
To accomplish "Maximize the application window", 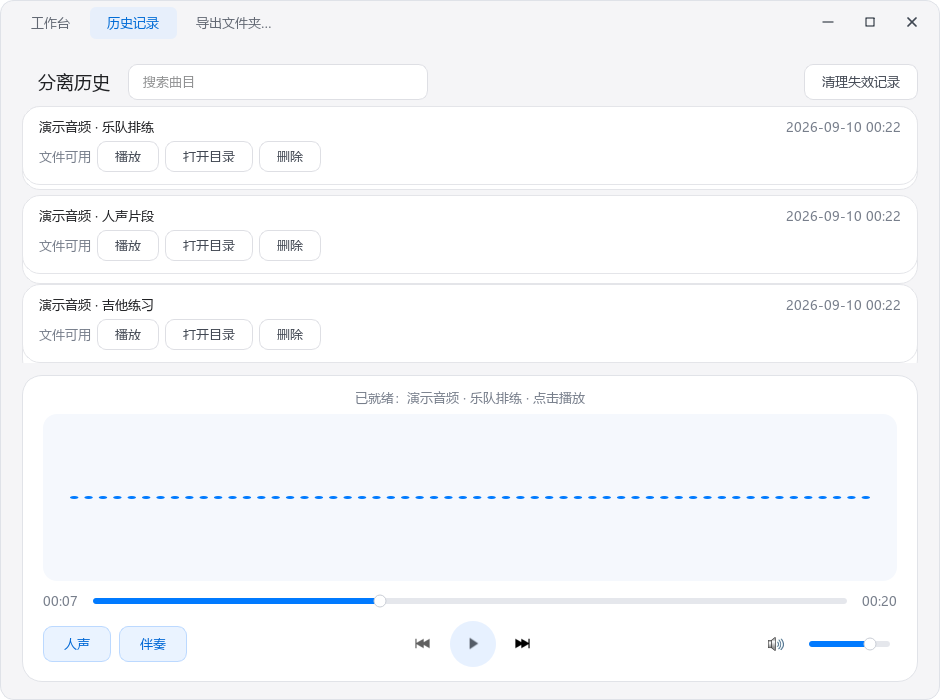I will [870, 22].
